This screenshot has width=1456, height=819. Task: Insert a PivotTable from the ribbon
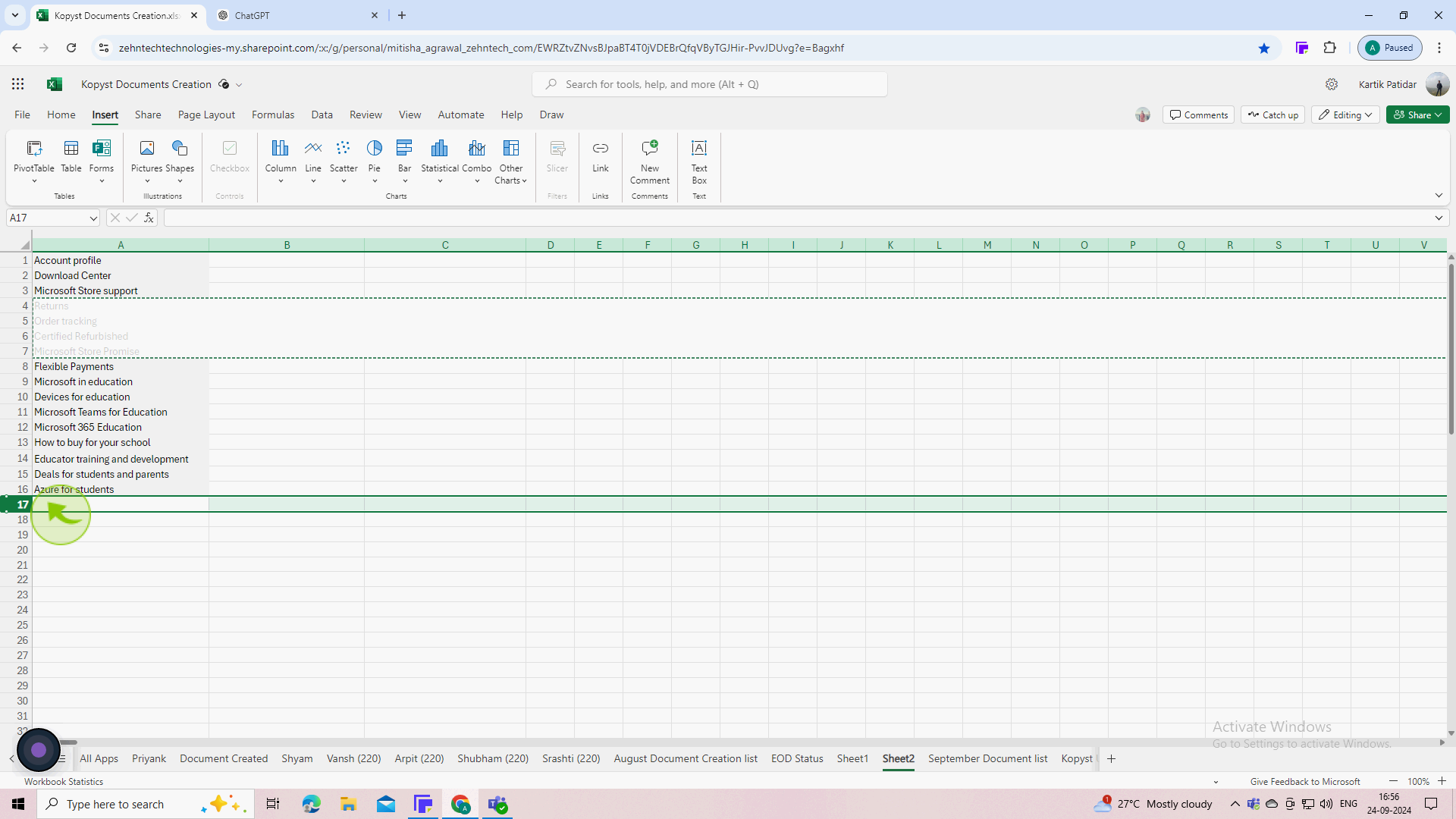34,161
